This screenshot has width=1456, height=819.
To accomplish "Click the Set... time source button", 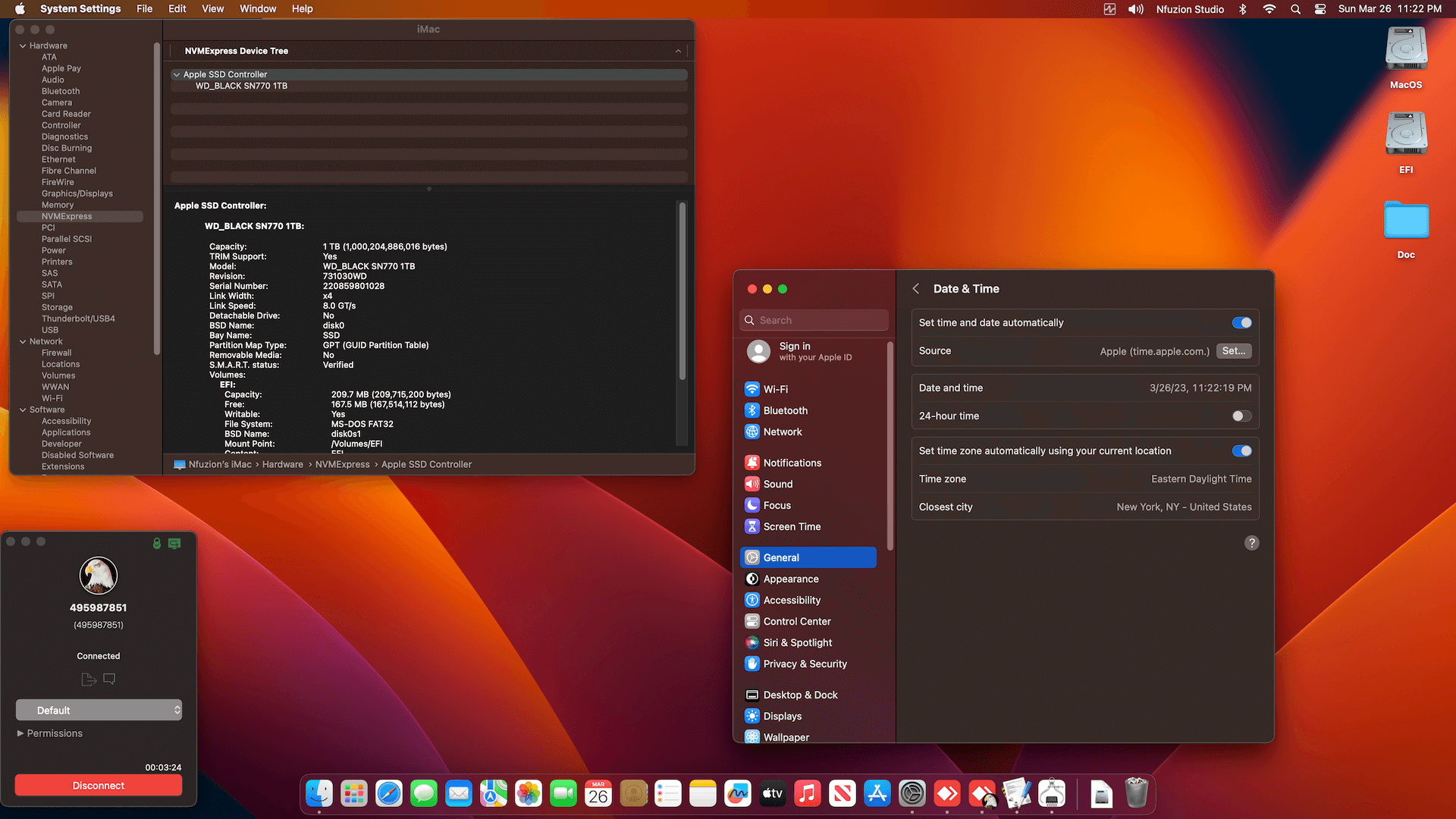I will coord(1233,351).
